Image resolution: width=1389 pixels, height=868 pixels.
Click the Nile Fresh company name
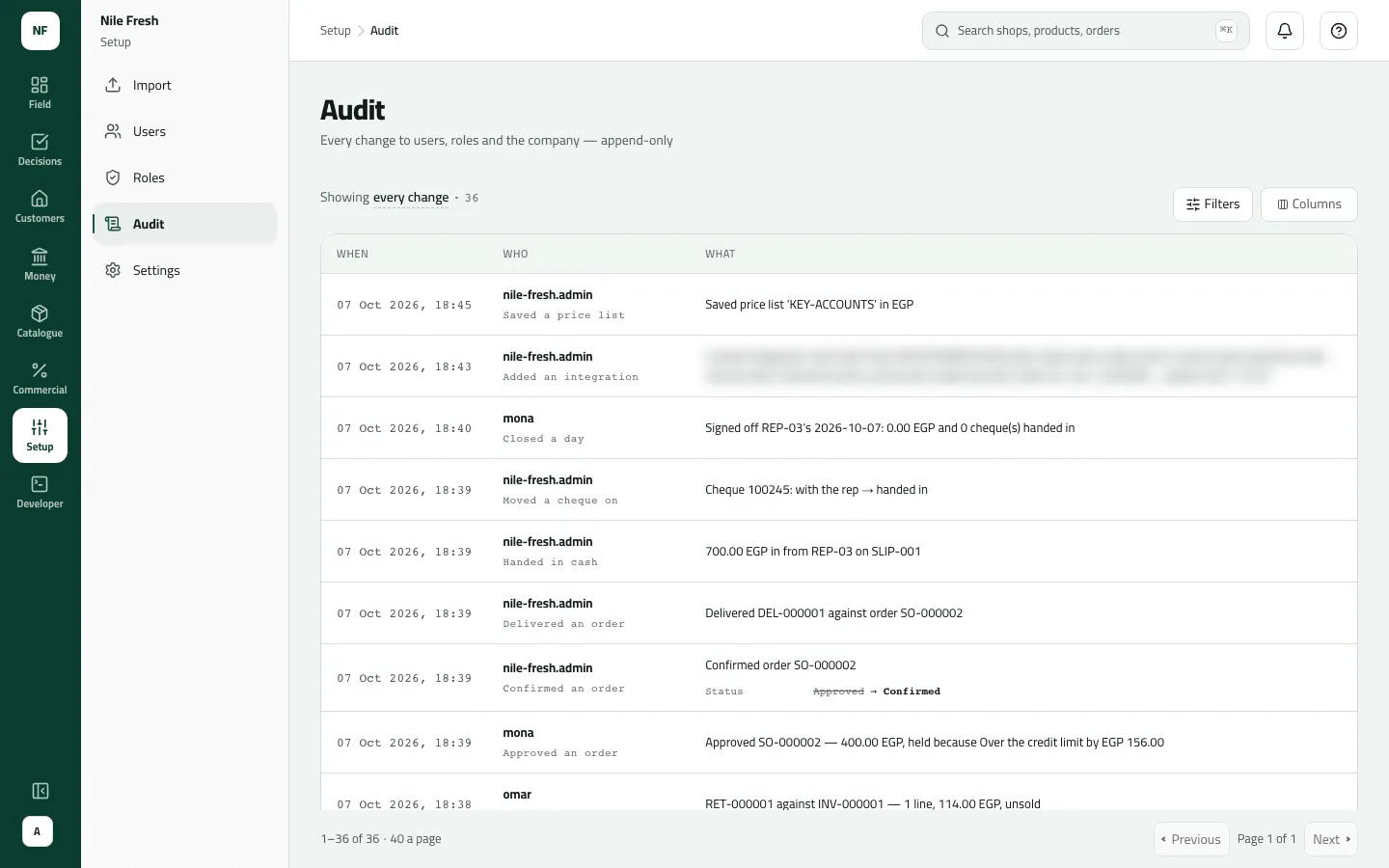(129, 20)
